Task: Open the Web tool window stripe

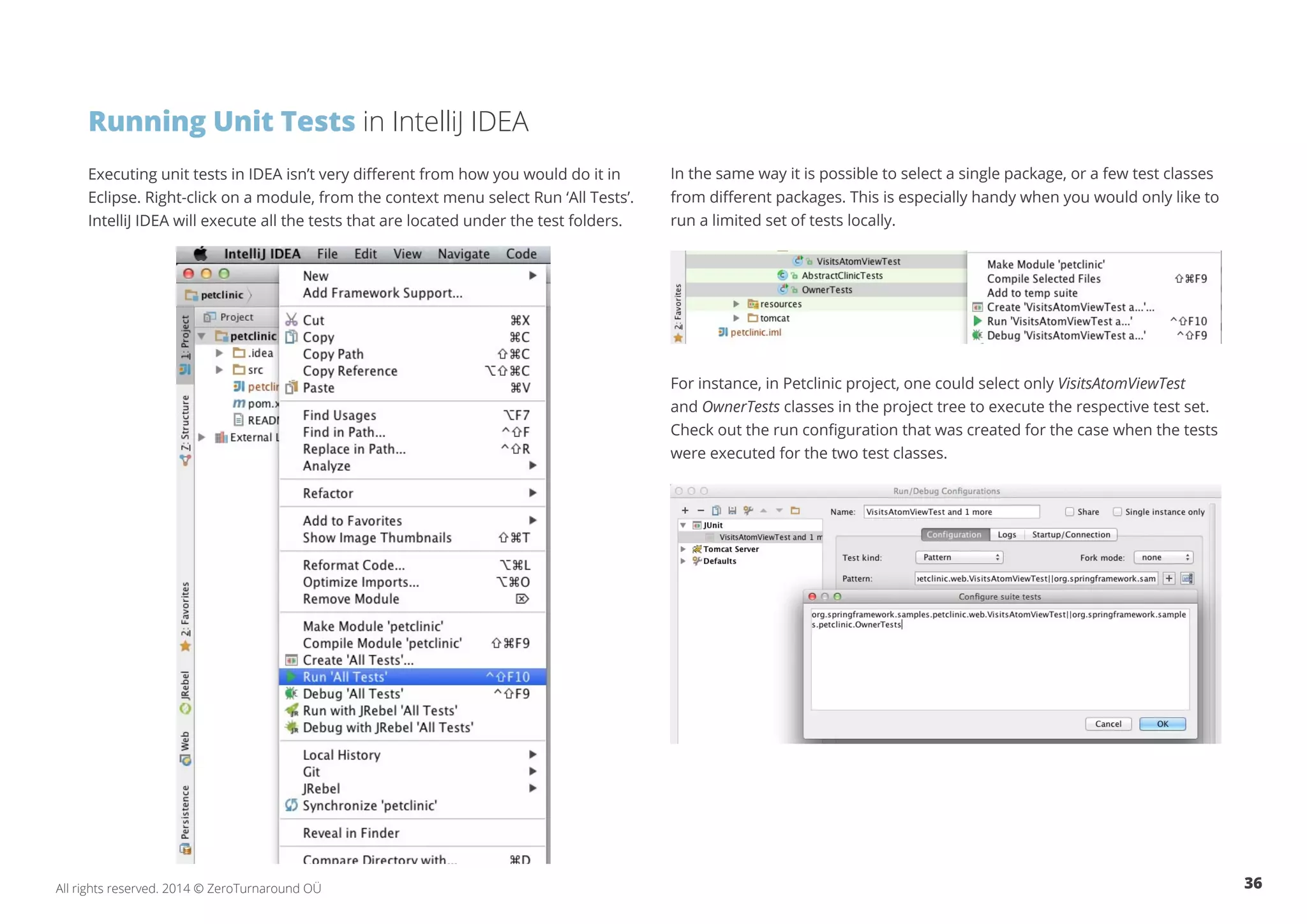Action: coord(185,748)
